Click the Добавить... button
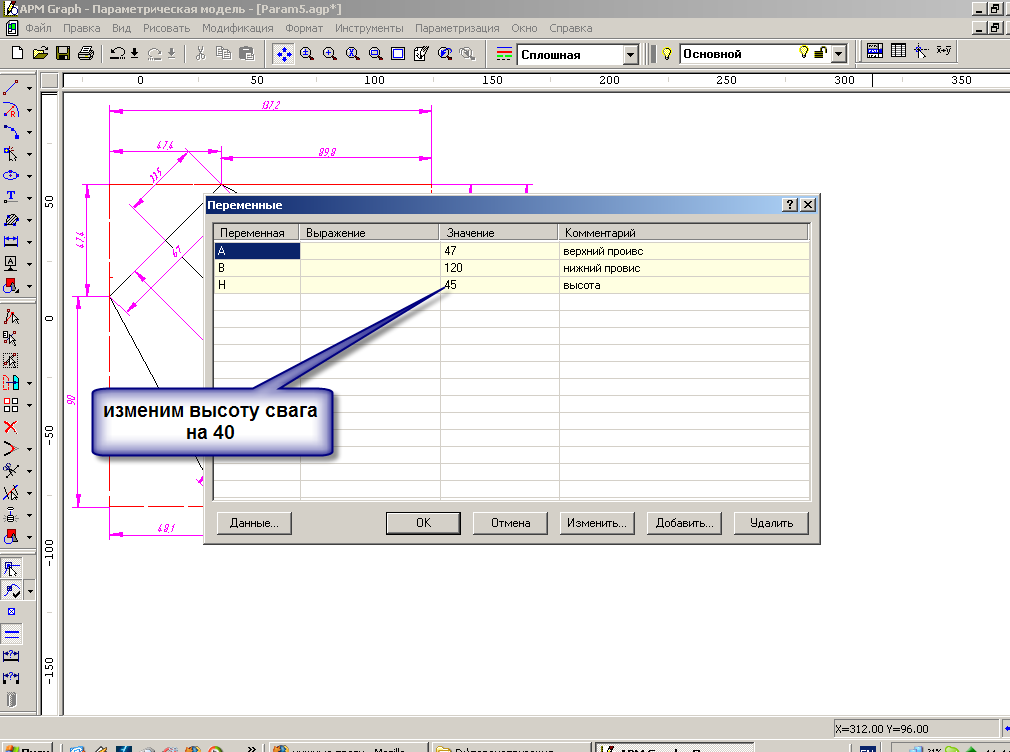This screenshot has height=752, width=1010. [684, 522]
